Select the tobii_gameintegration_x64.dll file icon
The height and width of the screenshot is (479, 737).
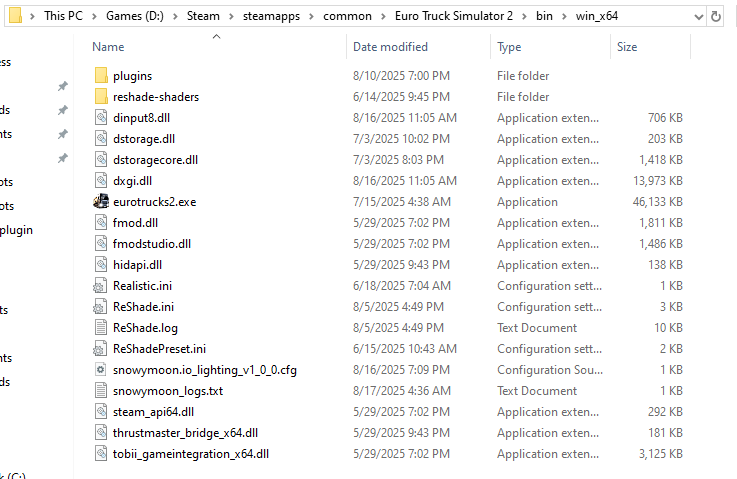(x=101, y=454)
